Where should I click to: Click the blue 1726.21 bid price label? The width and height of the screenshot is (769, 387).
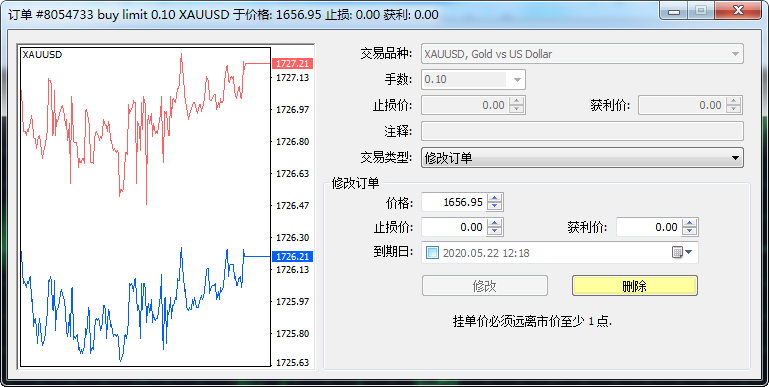coord(292,257)
